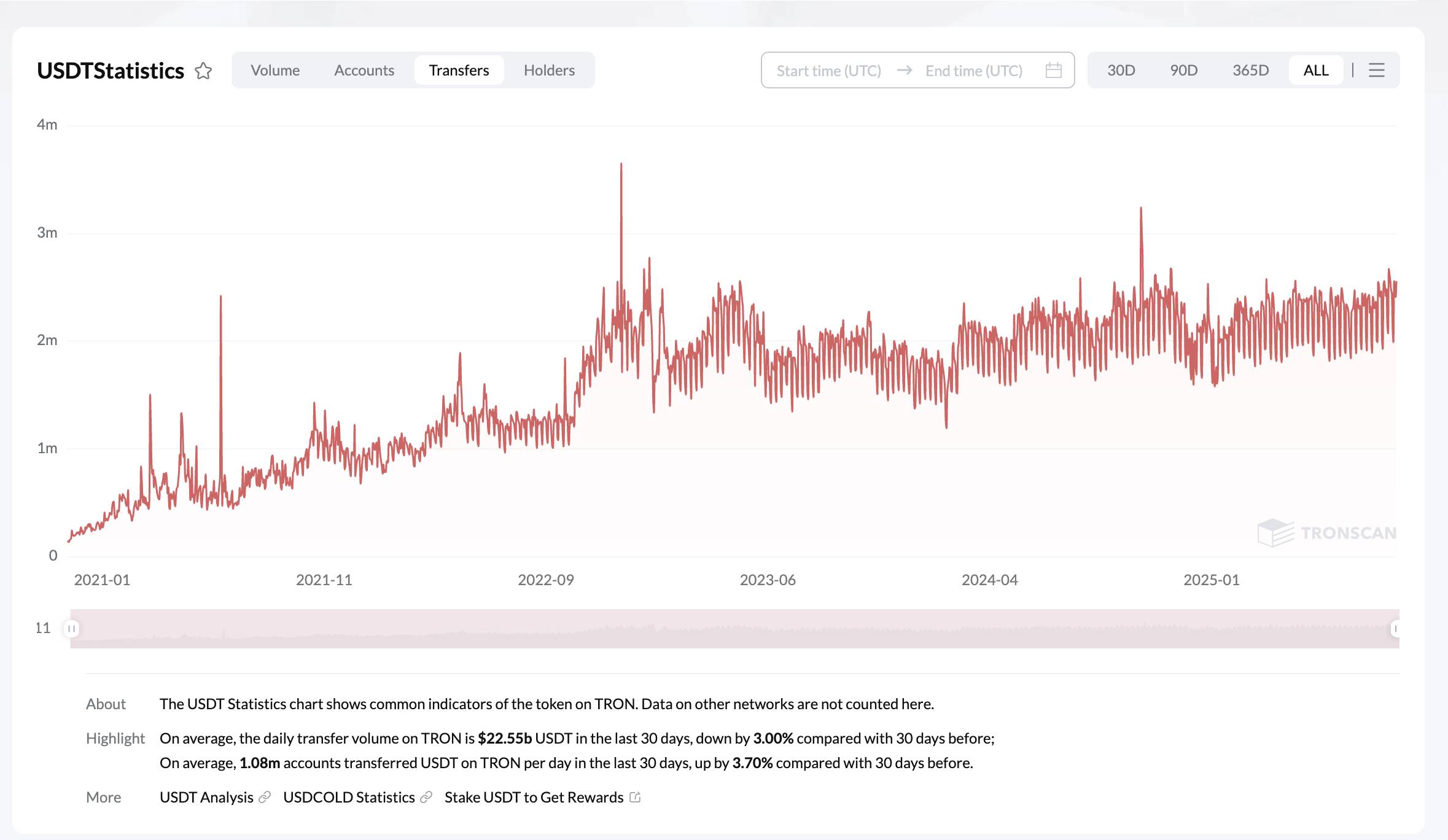Select the 90D time range
This screenshot has height=840, width=1448.
coord(1184,70)
